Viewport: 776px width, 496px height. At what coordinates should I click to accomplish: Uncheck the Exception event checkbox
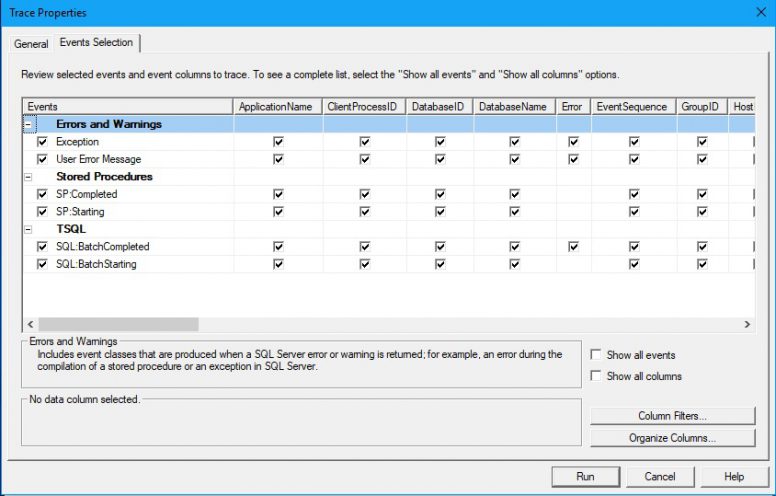pos(42,142)
